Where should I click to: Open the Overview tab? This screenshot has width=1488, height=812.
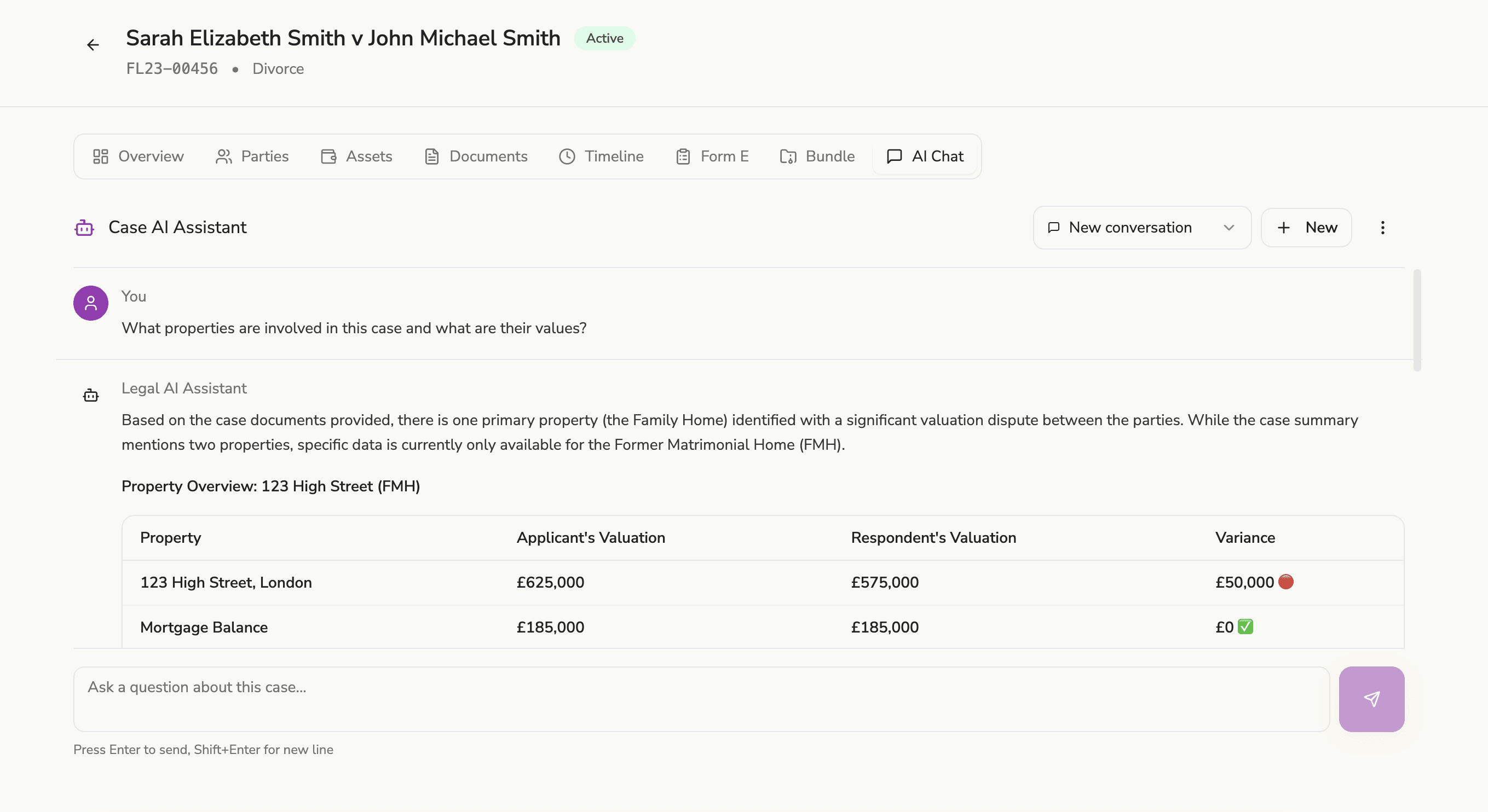tap(138, 156)
